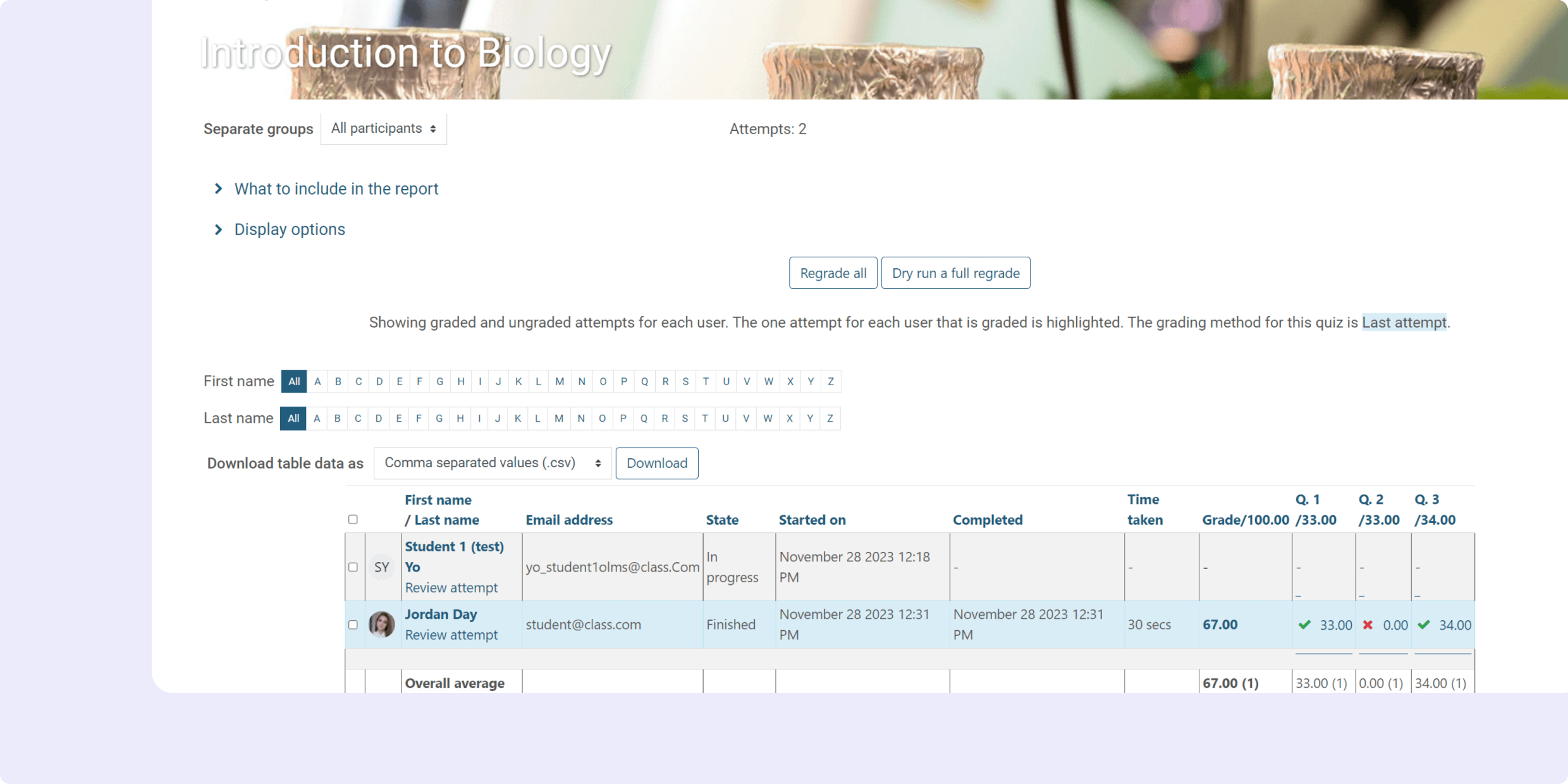Click the green checkmark icon in Q.3 column

coord(1424,625)
